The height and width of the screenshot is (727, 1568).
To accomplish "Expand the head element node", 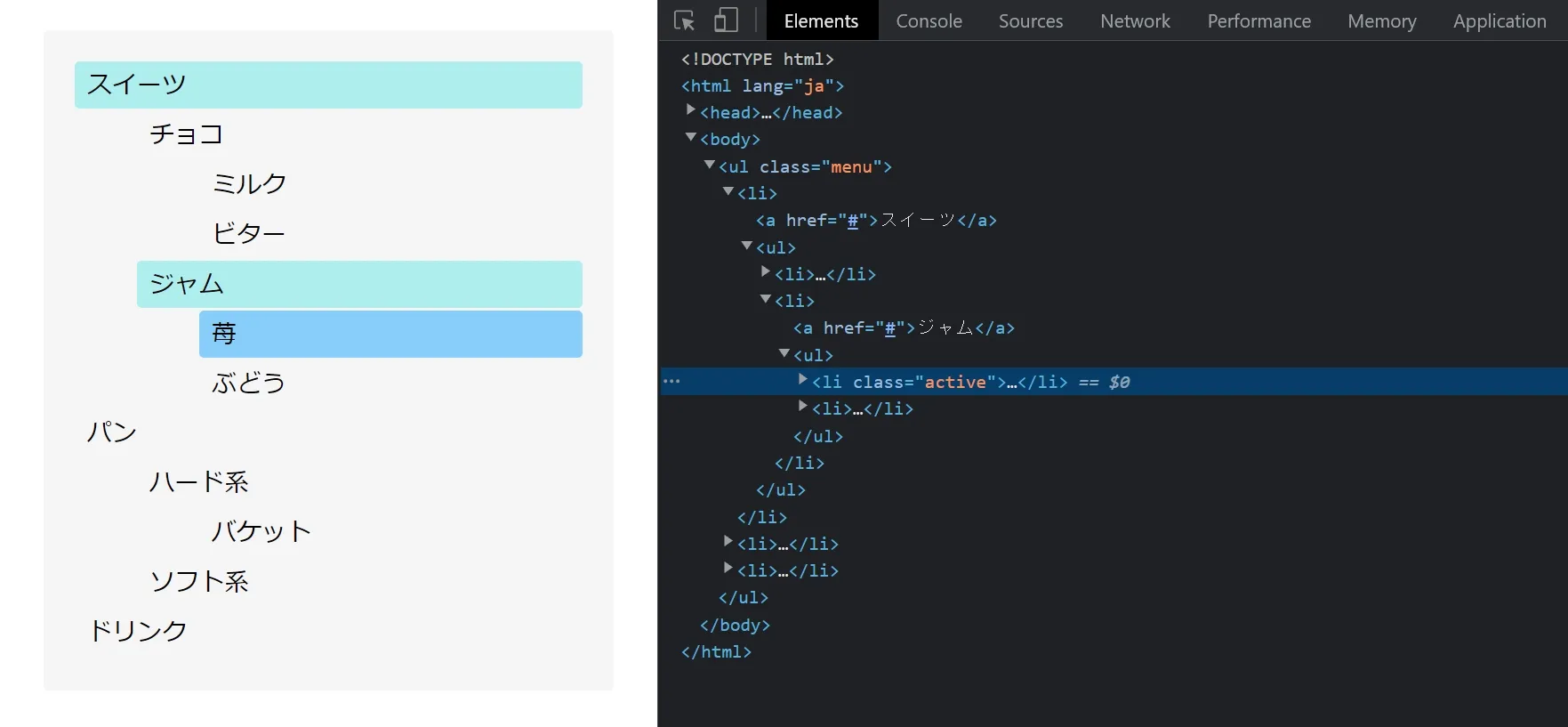I will click(691, 110).
